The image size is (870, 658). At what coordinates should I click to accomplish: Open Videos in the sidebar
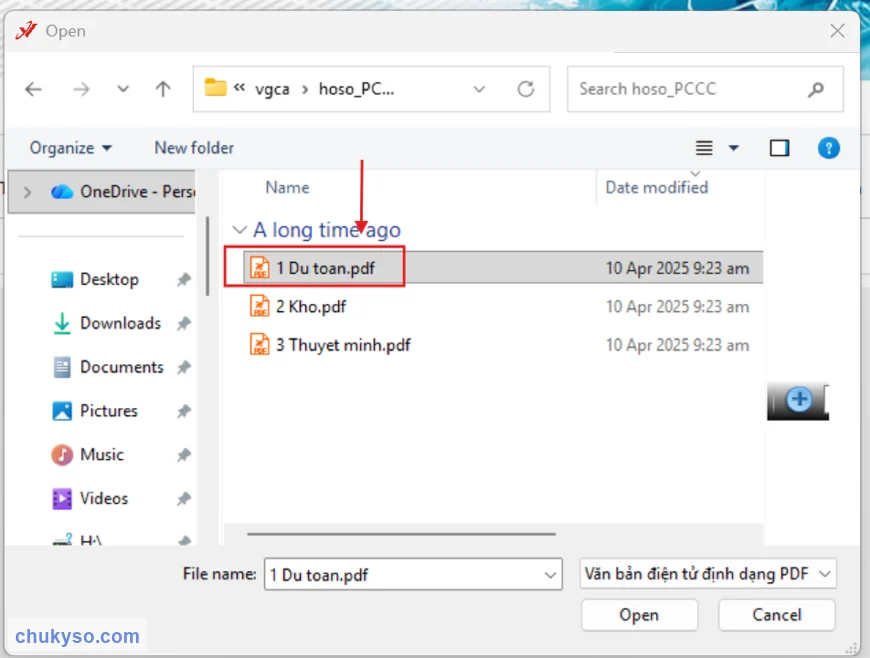90,498
